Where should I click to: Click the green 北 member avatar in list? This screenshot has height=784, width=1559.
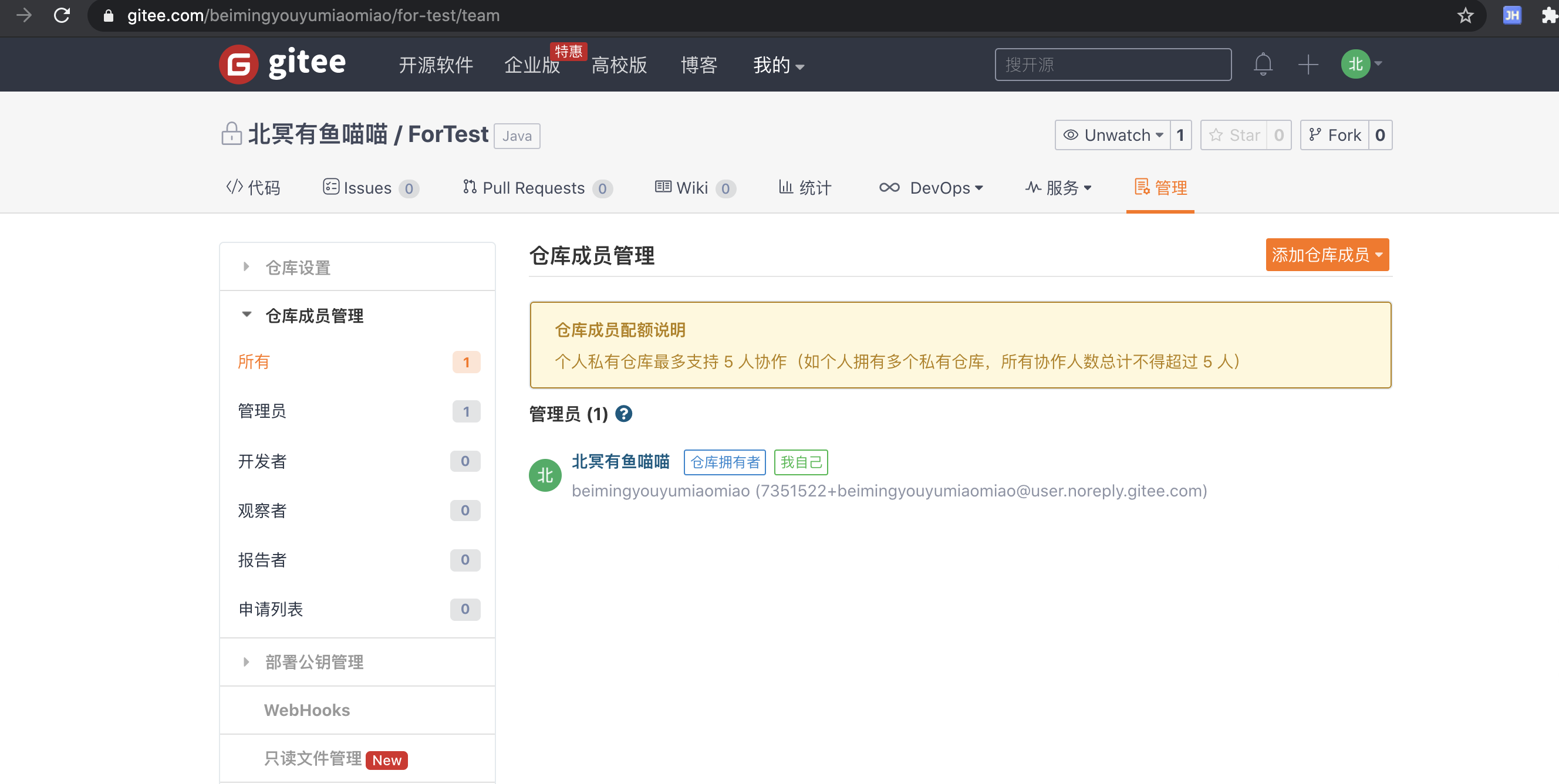[x=545, y=475]
